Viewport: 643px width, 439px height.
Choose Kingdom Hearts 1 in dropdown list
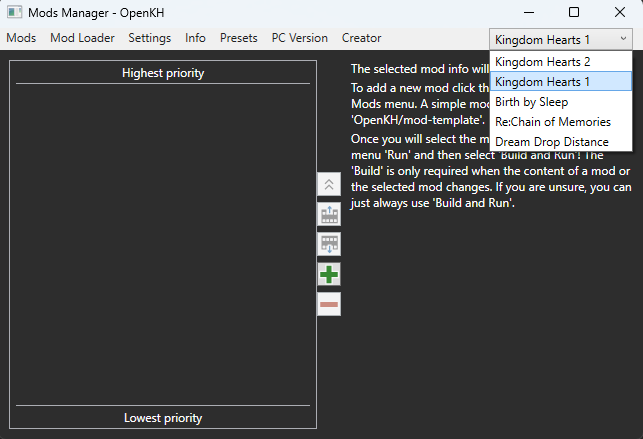[x=561, y=82]
